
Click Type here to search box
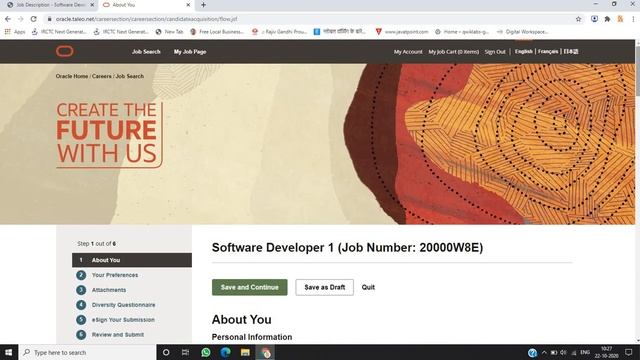click(87, 352)
